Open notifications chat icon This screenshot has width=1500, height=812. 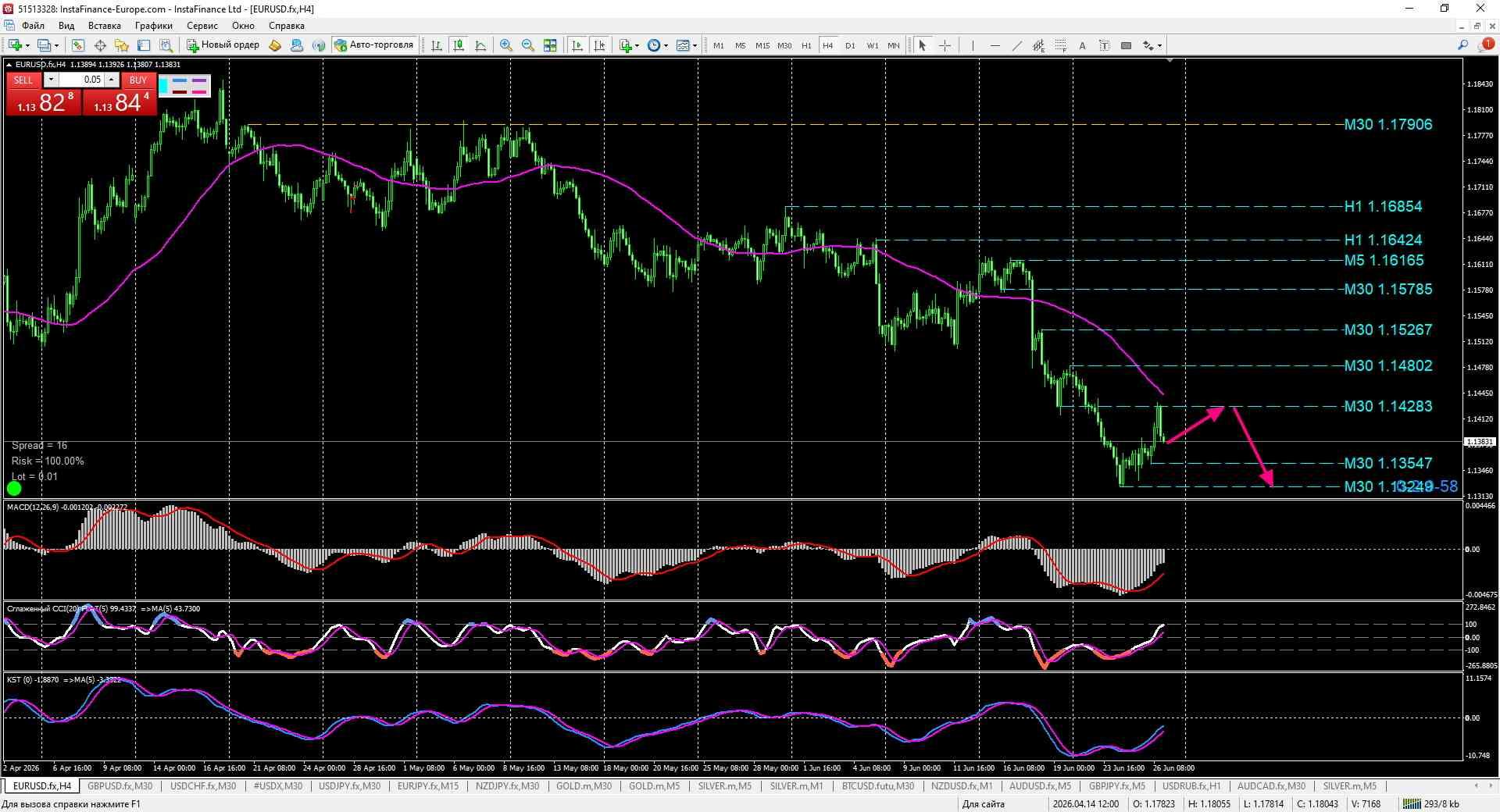click(x=1486, y=45)
